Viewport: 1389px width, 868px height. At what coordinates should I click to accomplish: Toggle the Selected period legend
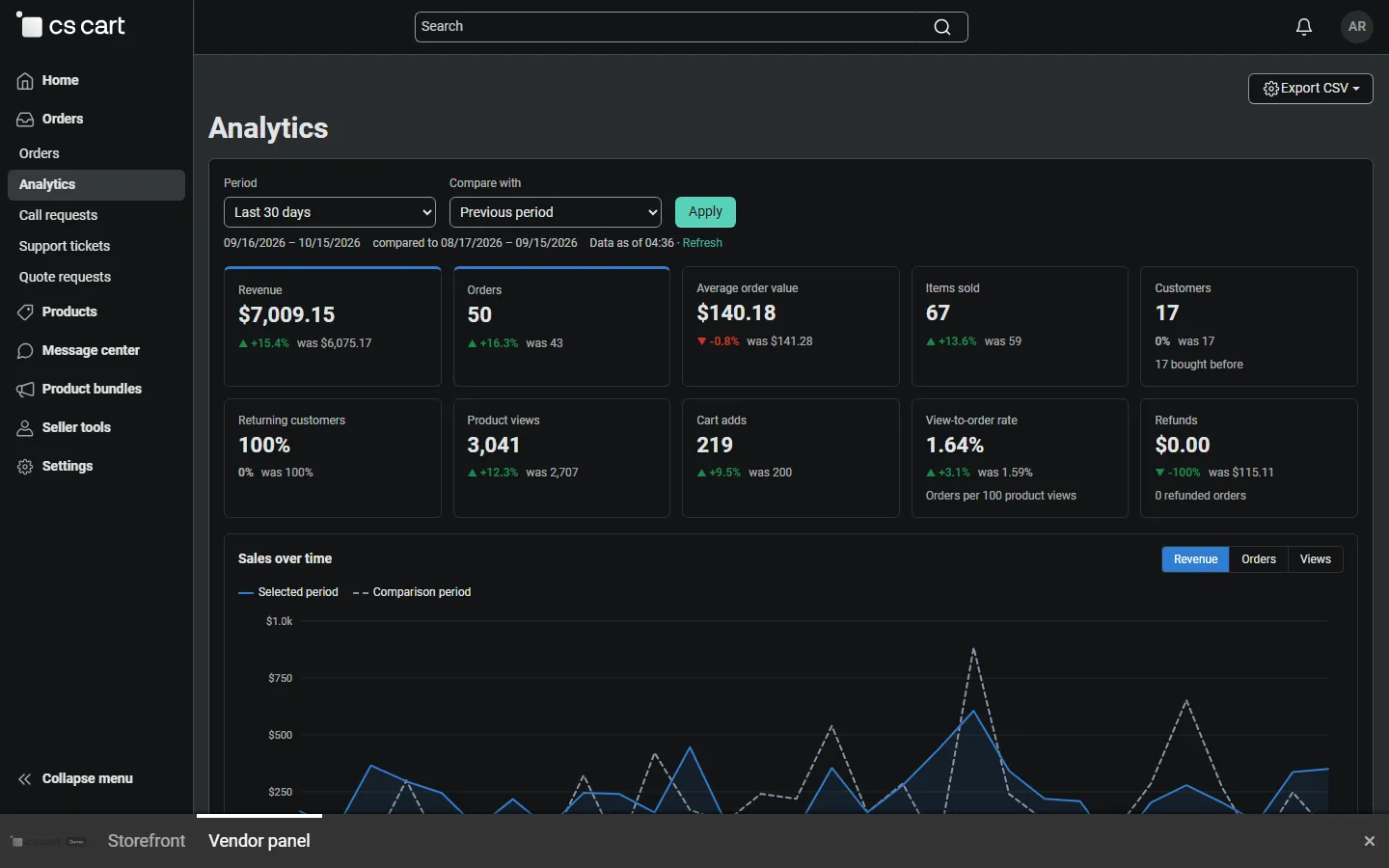coord(288,592)
